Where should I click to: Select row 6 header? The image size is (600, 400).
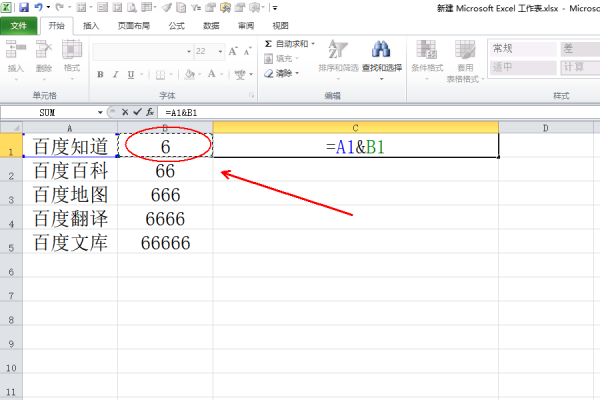coord(11,265)
